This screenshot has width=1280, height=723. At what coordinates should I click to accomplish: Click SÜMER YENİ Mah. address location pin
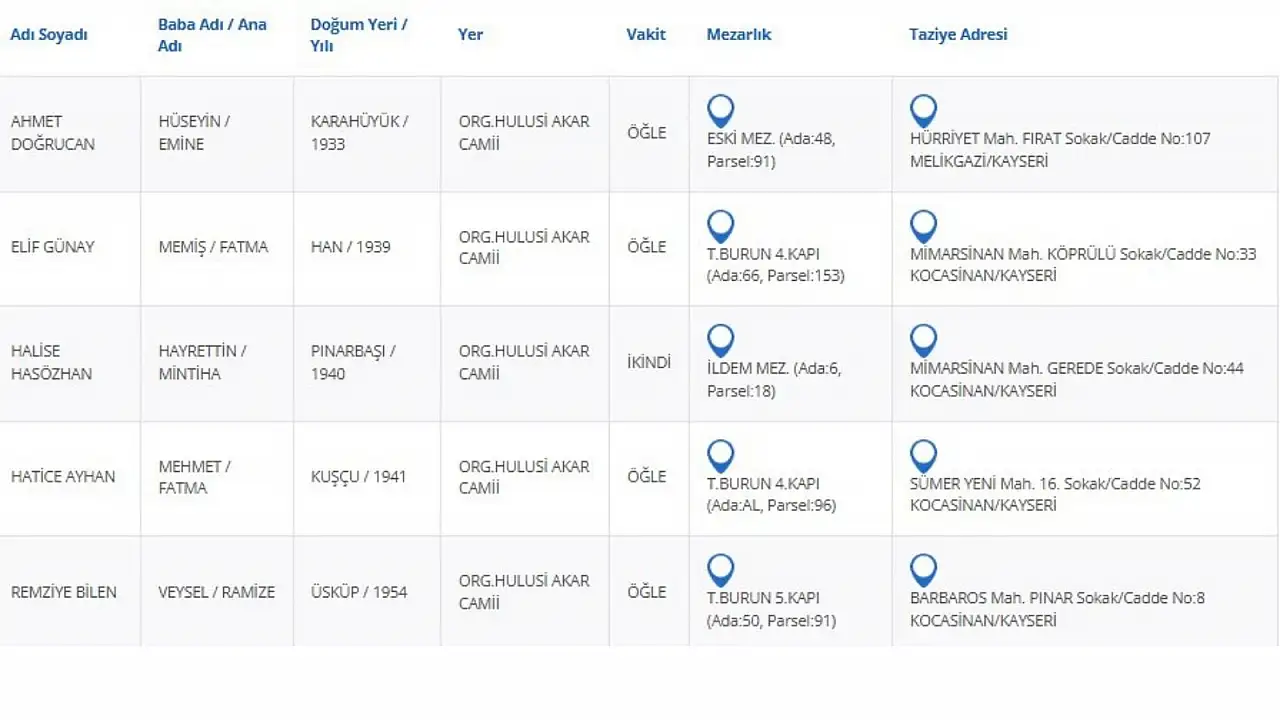[x=923, y=456]
